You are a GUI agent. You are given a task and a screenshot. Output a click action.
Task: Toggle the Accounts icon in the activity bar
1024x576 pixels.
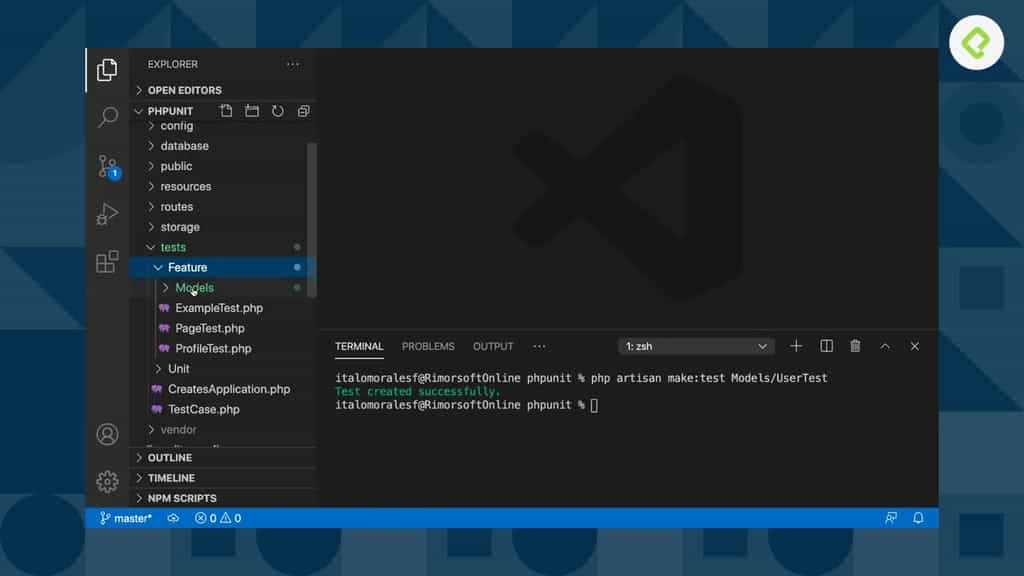click(107, 434)
